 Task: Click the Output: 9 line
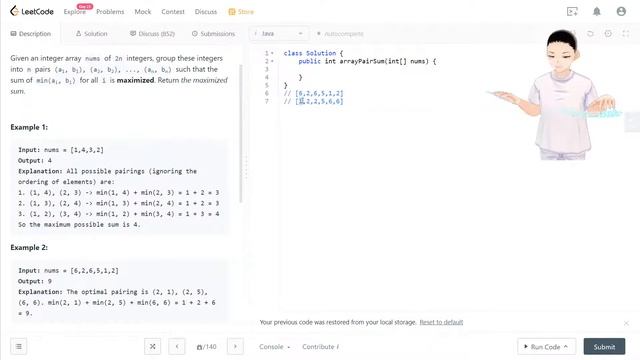click(x=35, y=281)
